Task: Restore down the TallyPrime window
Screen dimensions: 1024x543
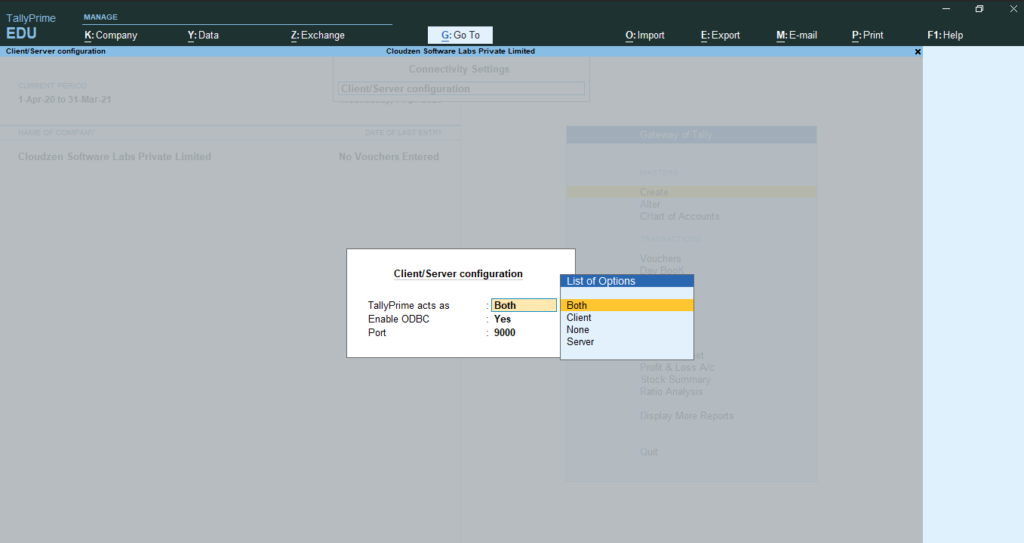Action: 979,8
